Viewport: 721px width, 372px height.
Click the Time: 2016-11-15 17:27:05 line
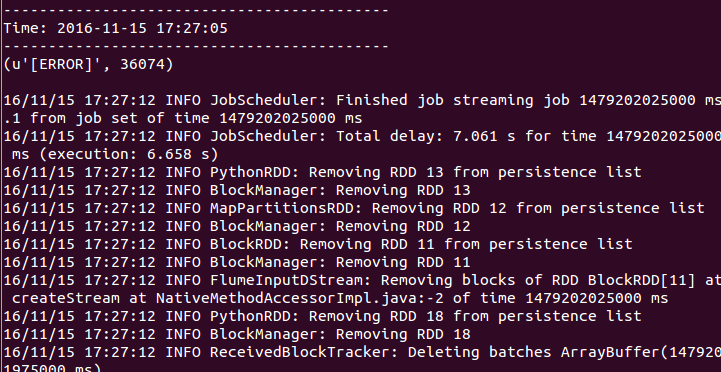115,29
